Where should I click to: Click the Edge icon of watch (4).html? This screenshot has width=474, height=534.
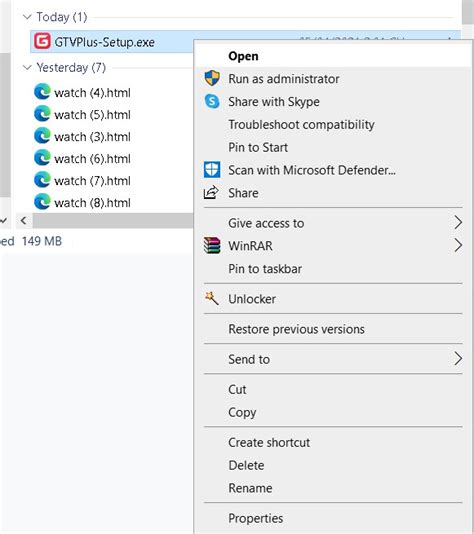(42, 92)
